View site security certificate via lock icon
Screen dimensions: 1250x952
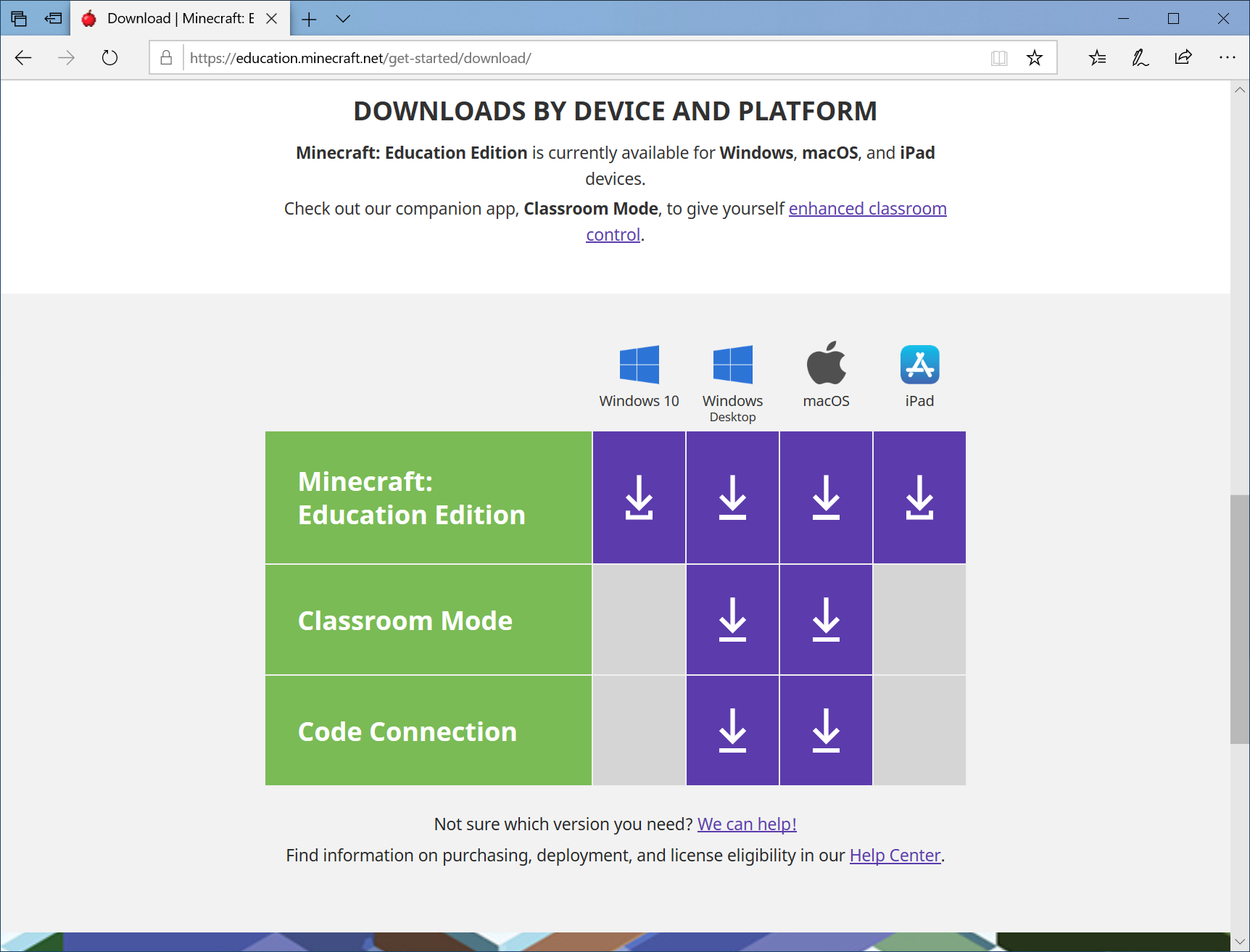[165, 57]
